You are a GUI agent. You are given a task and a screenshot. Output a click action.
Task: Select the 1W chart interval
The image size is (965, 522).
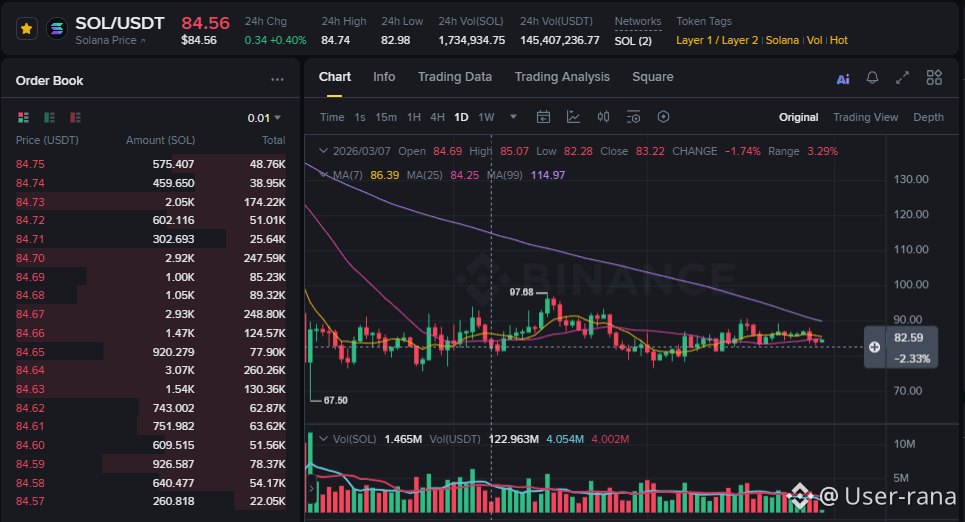pyautogui.click(x=486, y=117)
